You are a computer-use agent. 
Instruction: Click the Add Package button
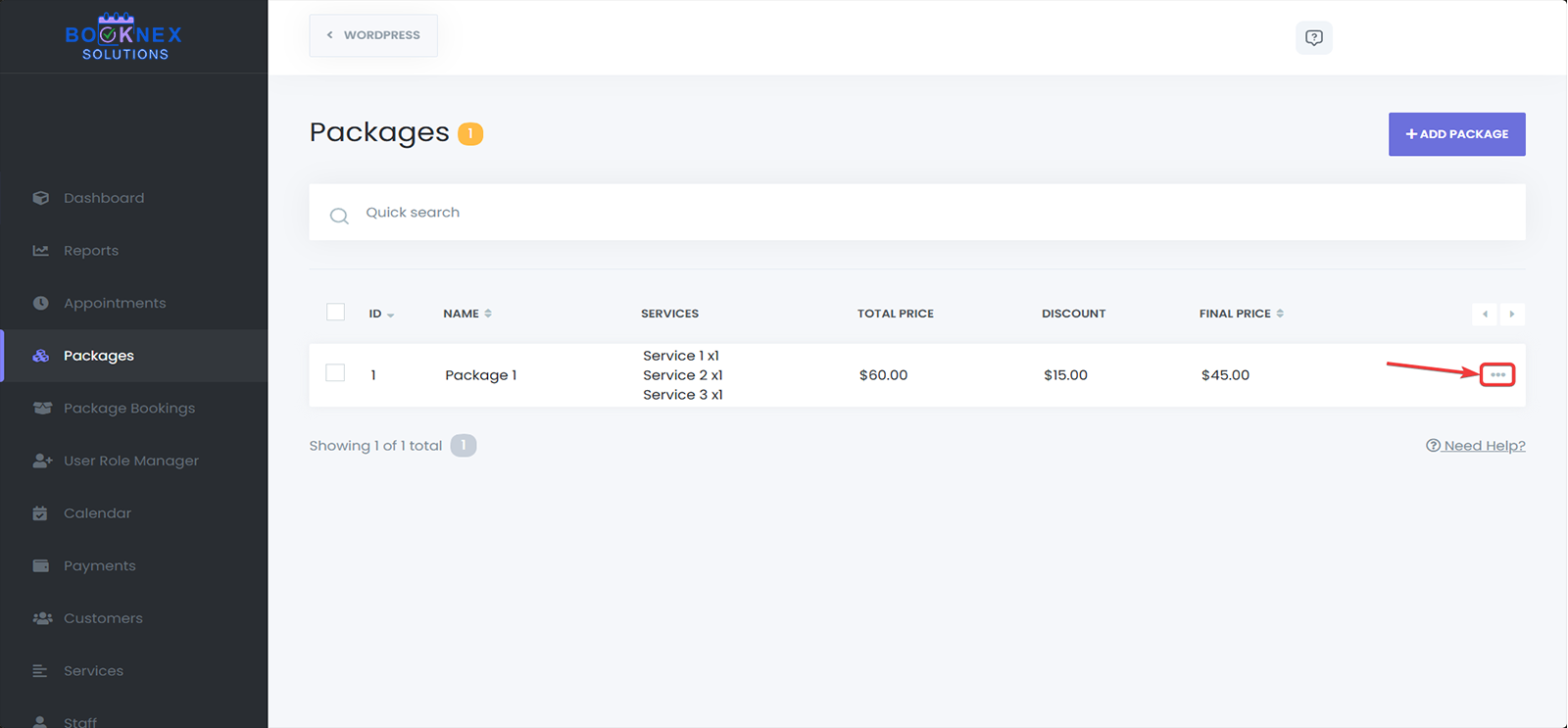(x=1456, y=134)
